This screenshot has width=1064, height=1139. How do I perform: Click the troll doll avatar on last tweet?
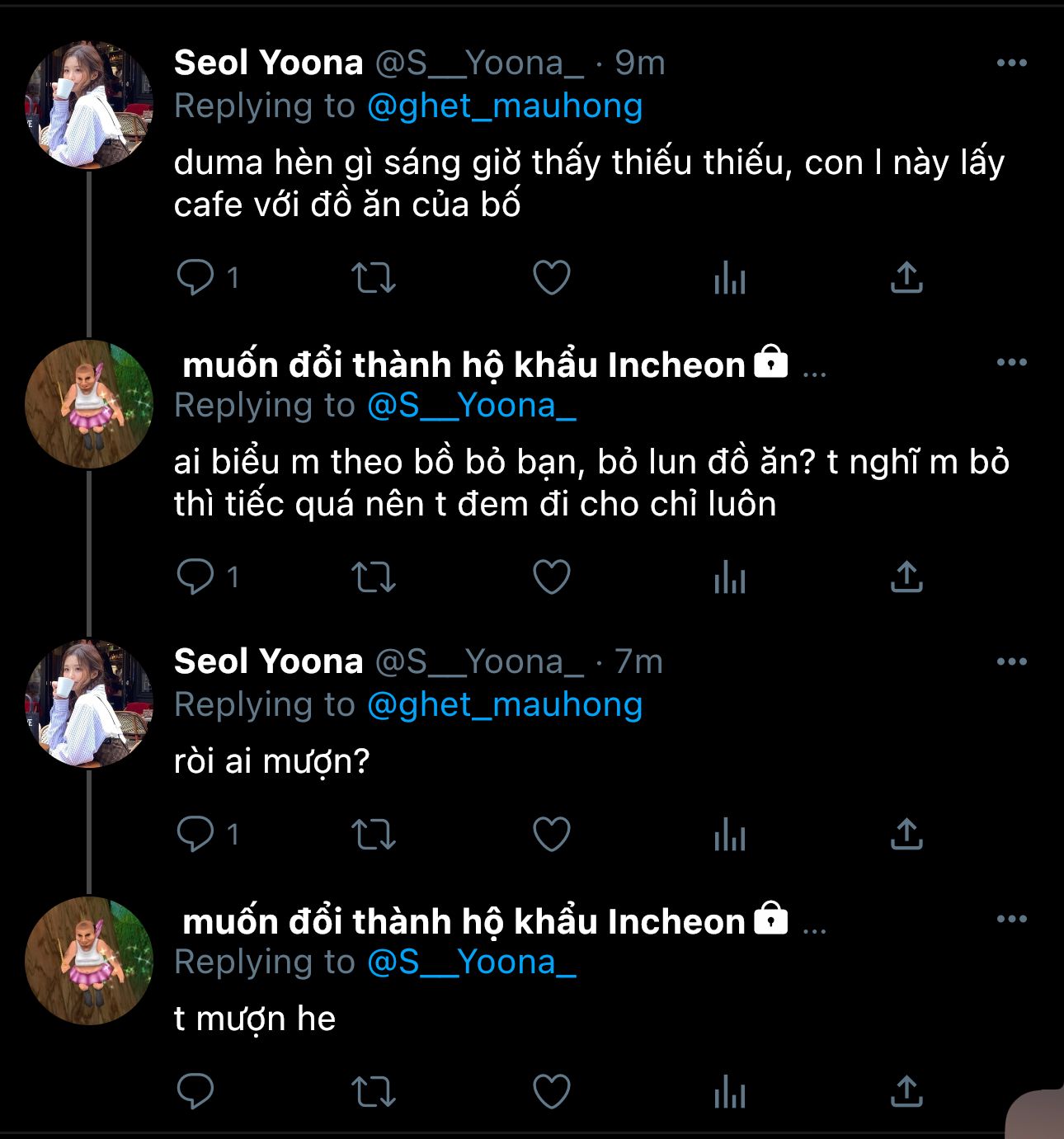point(89,961)
